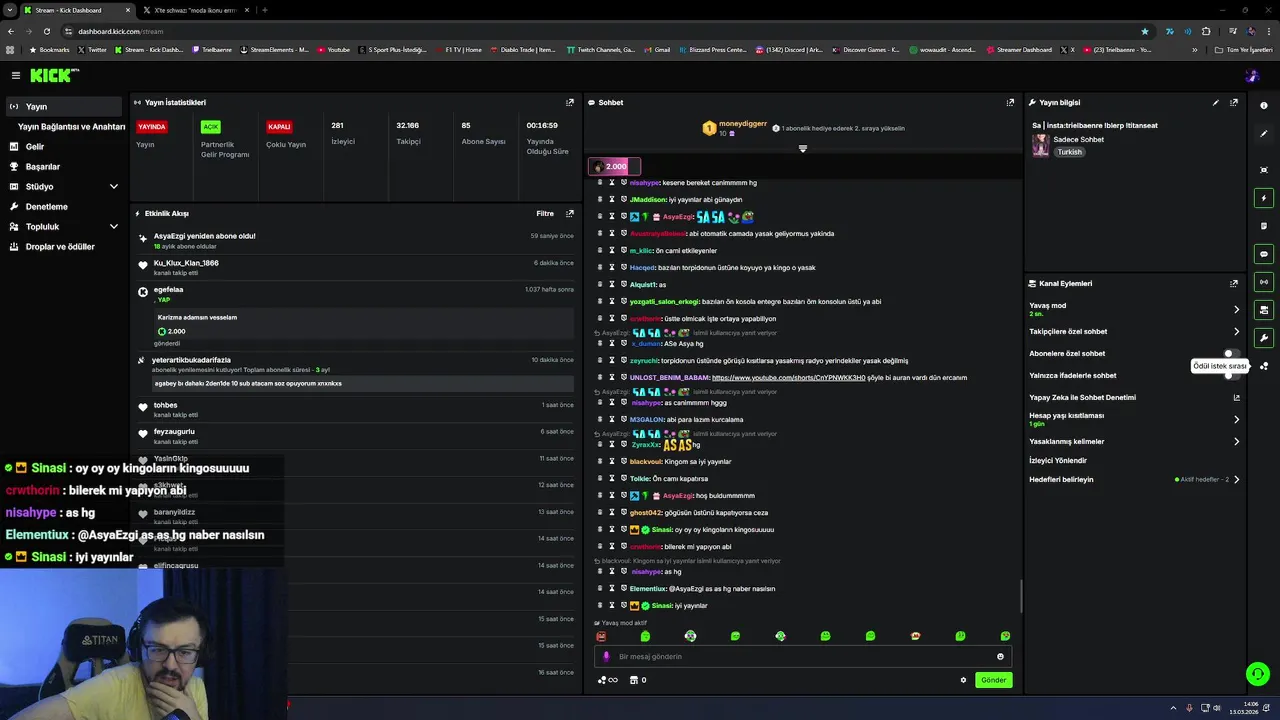Viewport: 1280px width, 720px height.
Task: Click the broadcast signal icon in right sidebar
Action: tap(1264, 282)
